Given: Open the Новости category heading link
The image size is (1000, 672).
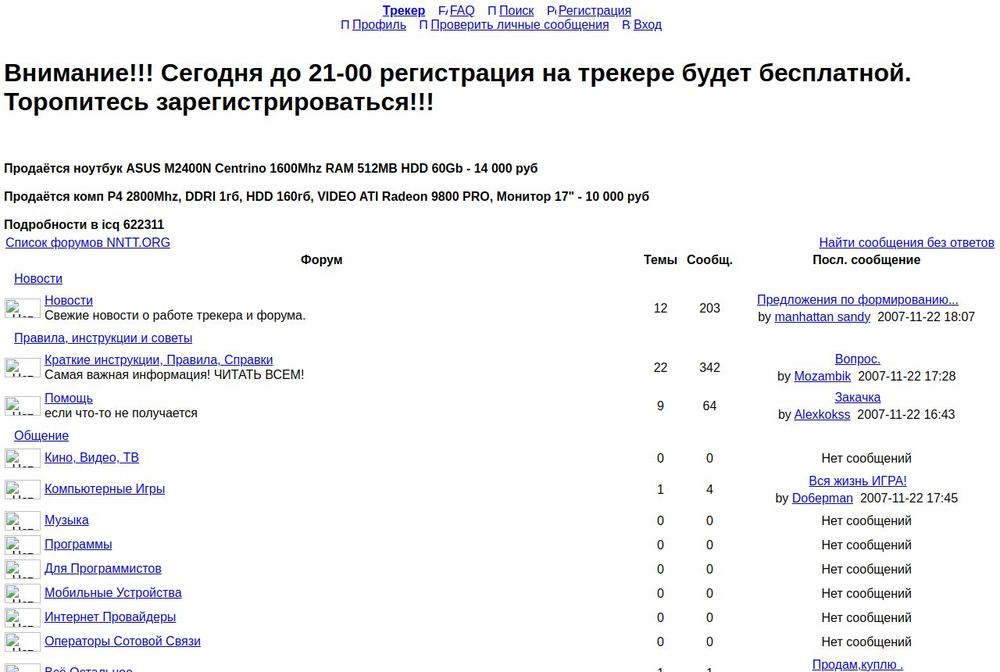Looking at the screenshot, I should 38,279.
